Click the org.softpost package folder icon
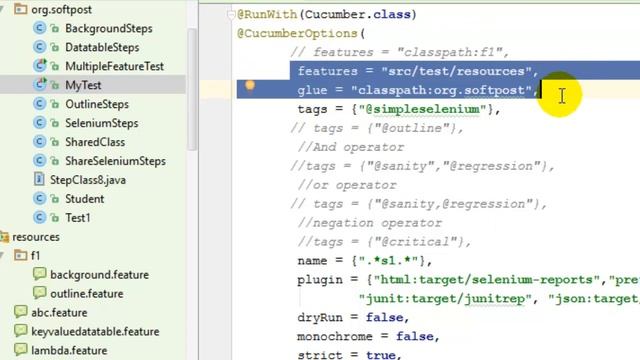The height and width of the screenshot is (360, 640). click(x=20, y=9)
